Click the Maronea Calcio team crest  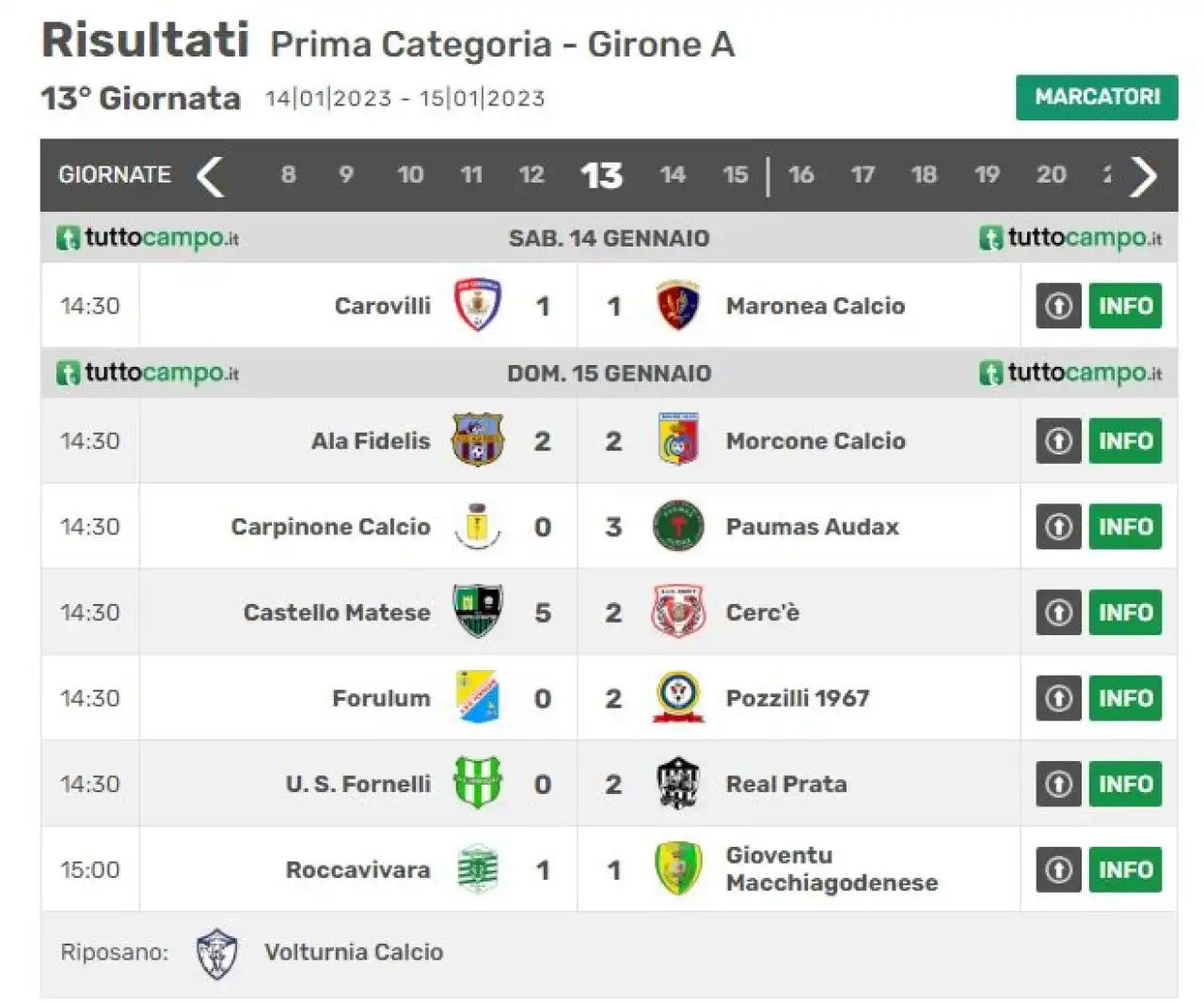pyautogui.click(x=677, y=306)
